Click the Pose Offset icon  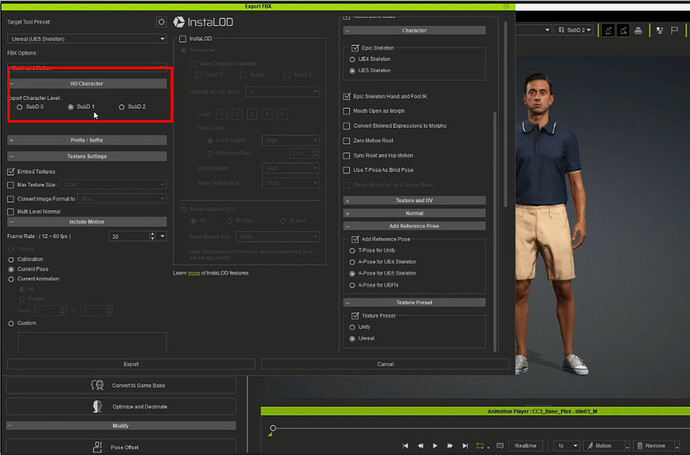pos(97,447)
